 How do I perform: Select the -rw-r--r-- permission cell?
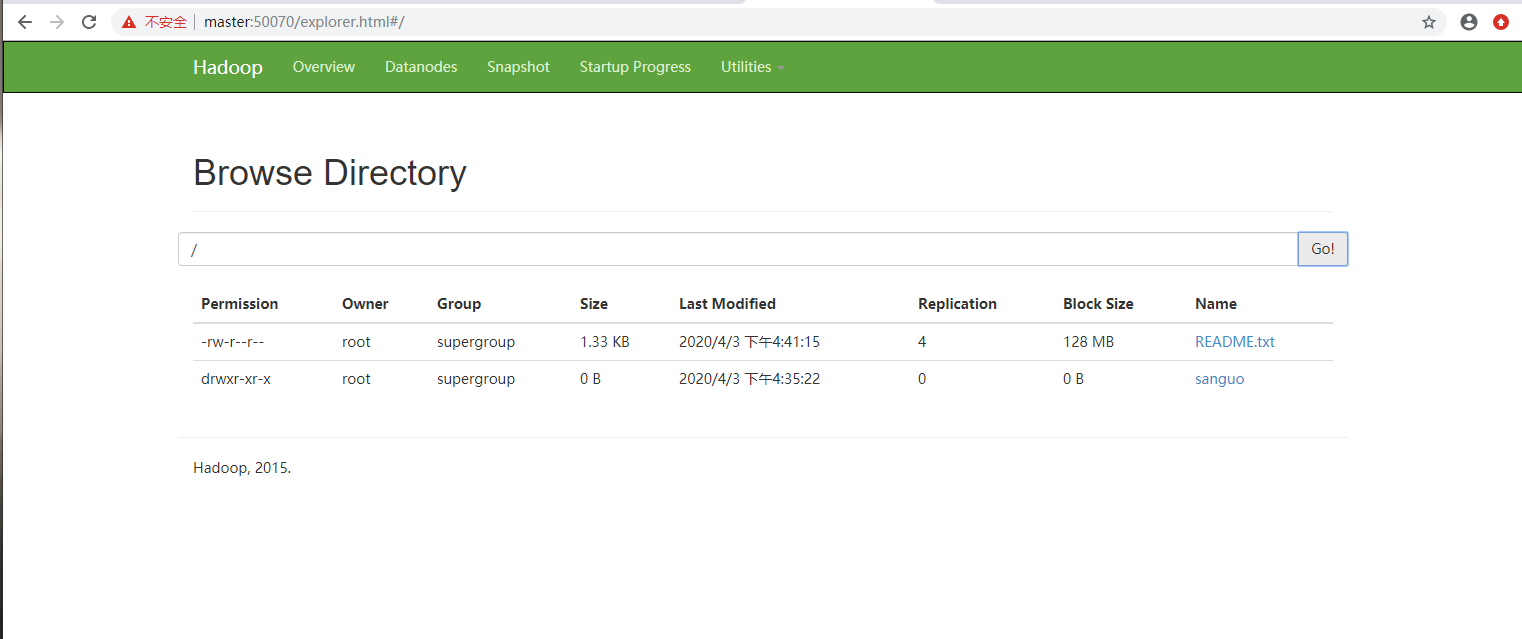(x=233, y=342)
